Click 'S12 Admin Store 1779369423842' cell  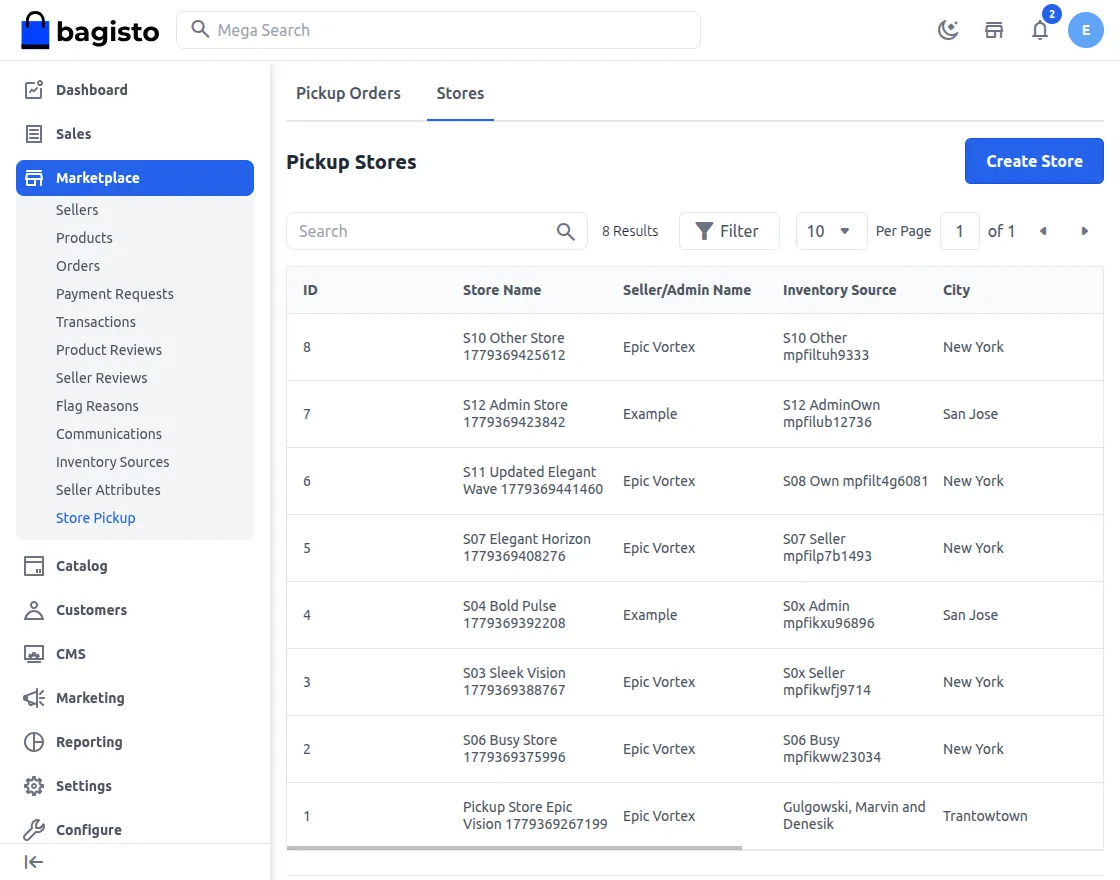point(515,414)
